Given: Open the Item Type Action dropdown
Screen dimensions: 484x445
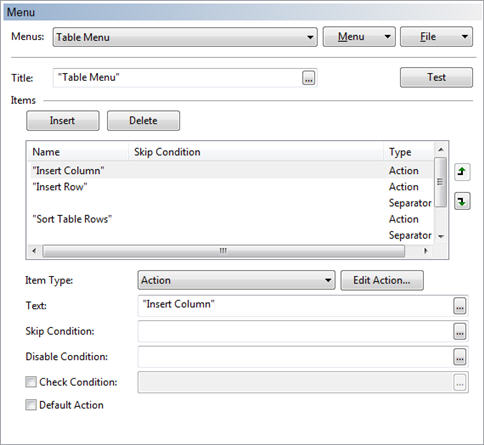Looking at the screenshot, I should (236, 280).
